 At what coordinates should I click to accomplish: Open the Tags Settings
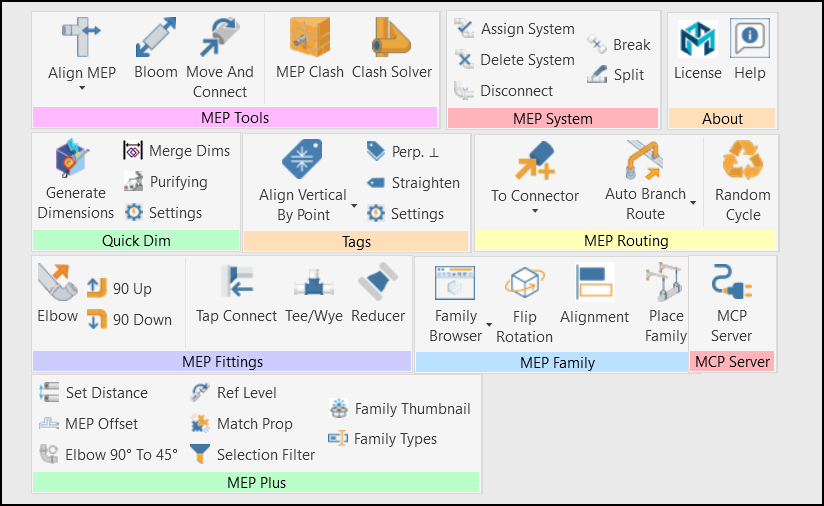click(x=405, y=214)
